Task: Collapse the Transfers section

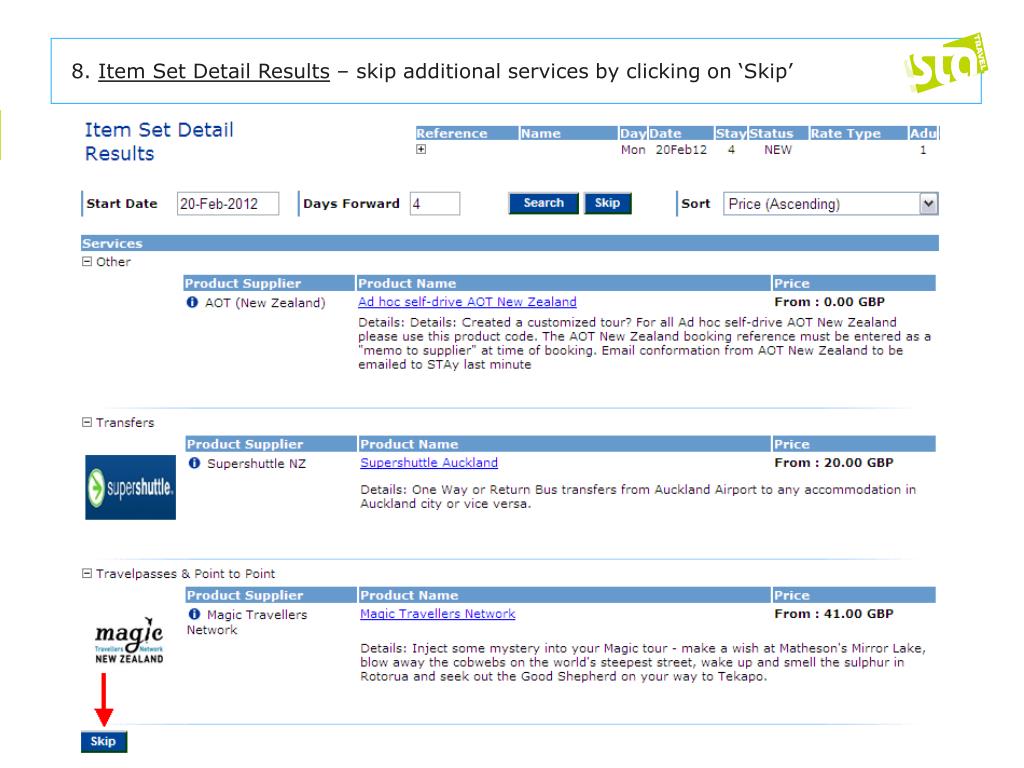Action: [x=87, y=422]
